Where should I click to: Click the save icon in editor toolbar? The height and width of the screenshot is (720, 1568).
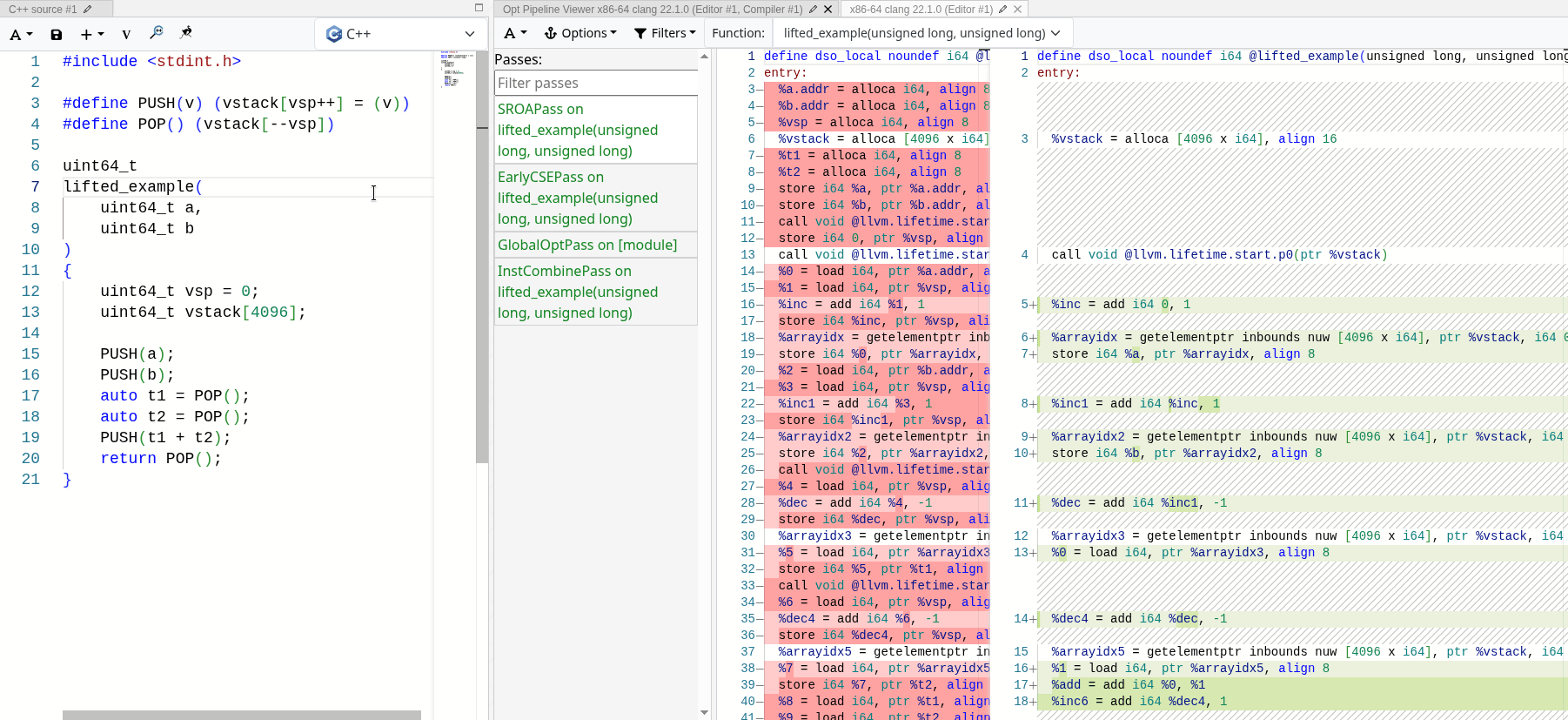57,34
